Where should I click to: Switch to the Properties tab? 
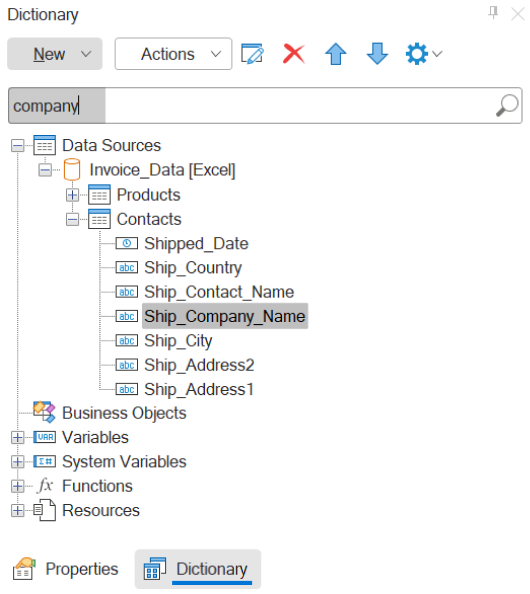(66, 569)
